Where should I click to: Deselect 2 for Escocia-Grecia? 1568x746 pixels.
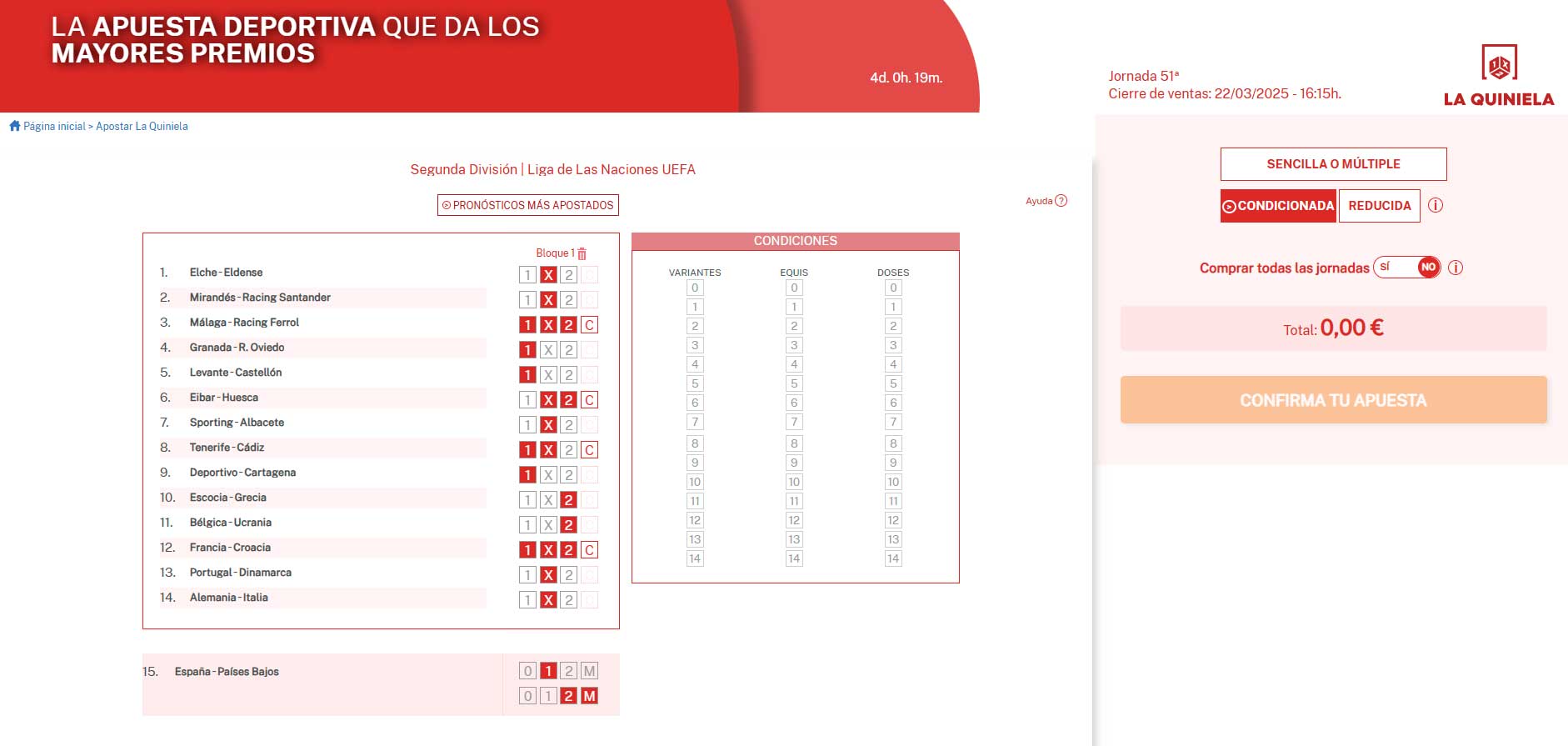(568, 500)
